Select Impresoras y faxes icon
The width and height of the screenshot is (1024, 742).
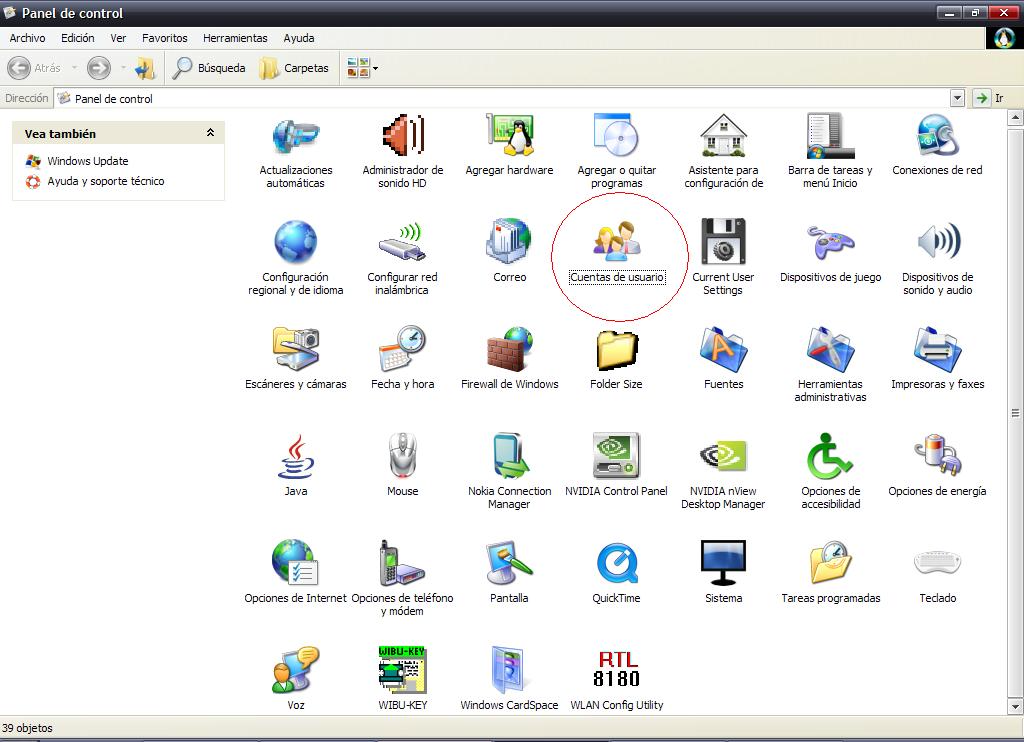click(937, 349)
